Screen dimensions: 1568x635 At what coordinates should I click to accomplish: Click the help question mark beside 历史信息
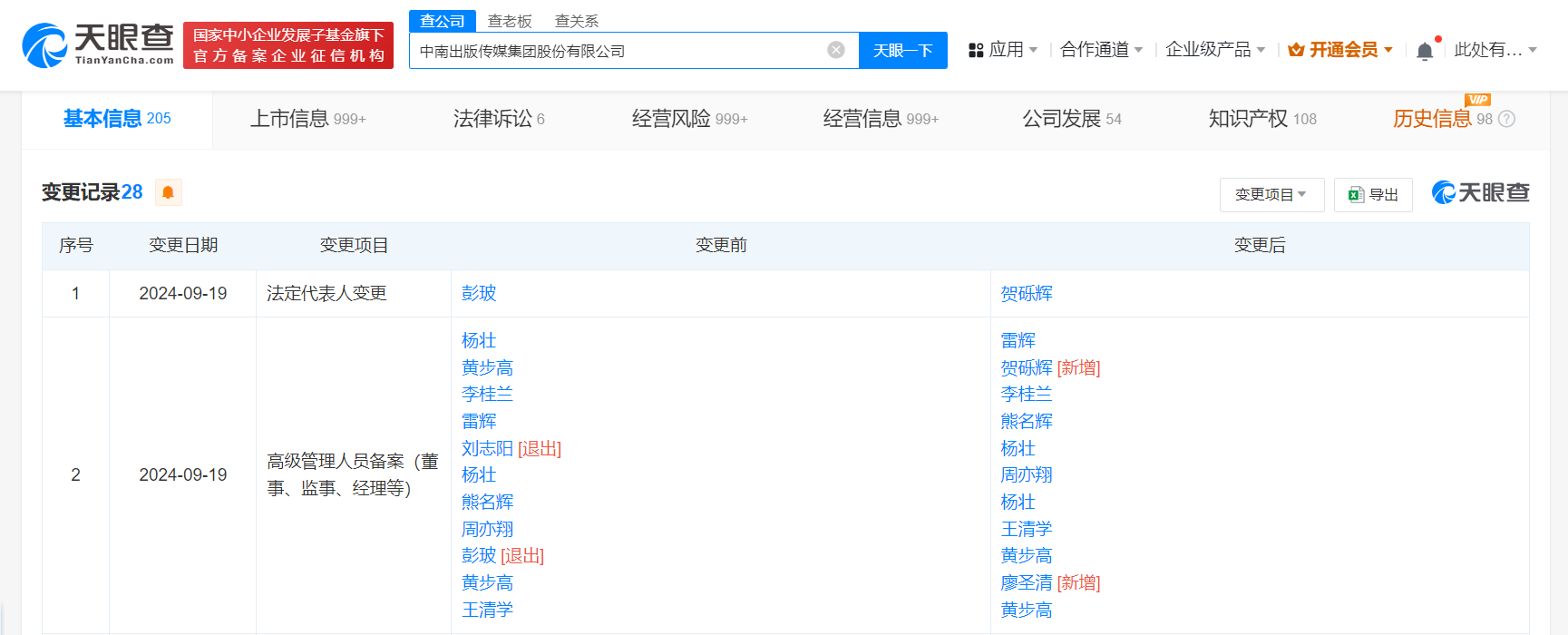pyautogui.click(x=1507, y=119)
